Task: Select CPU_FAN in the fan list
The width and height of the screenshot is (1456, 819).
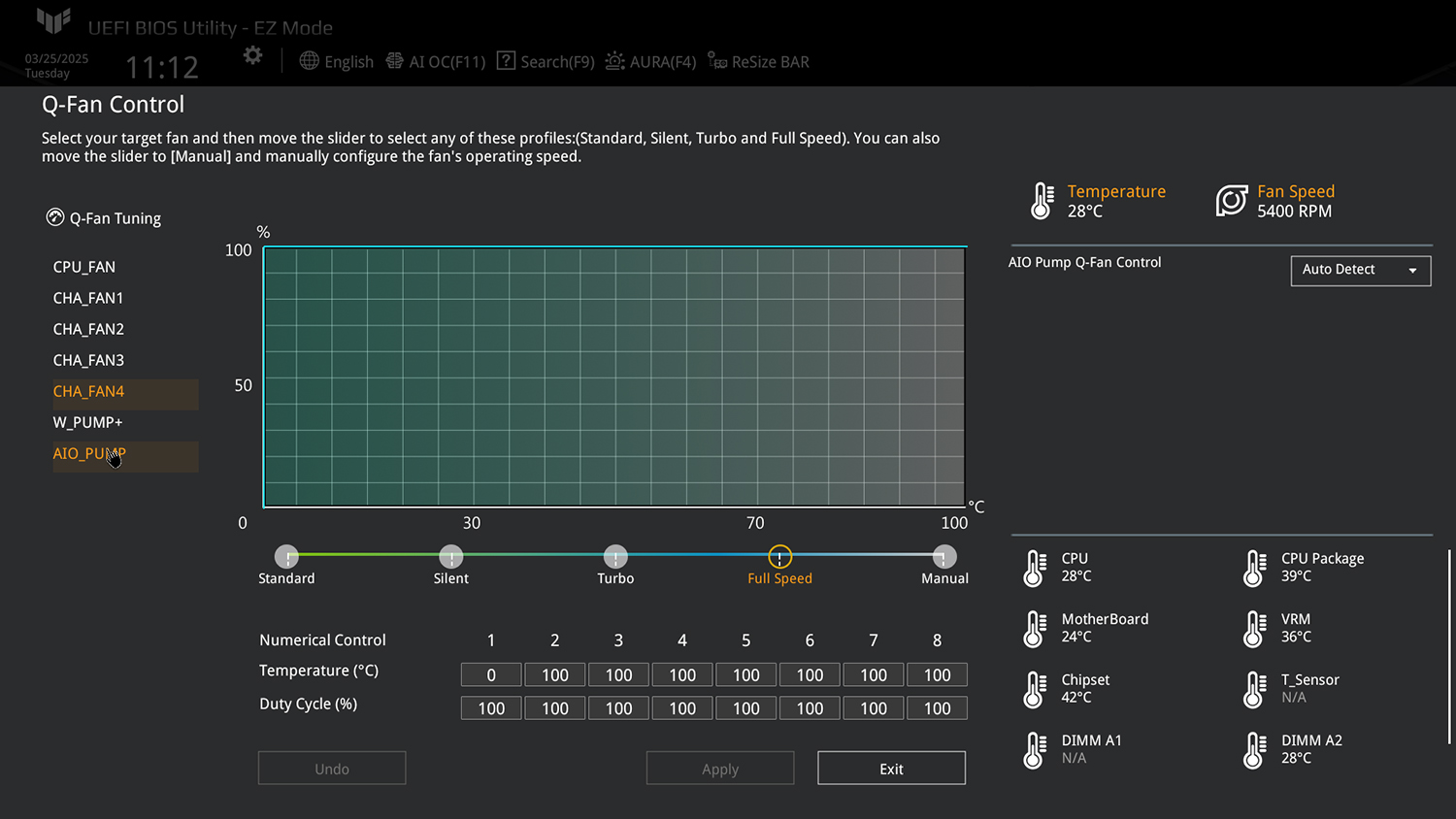Action: [x=84, y=267]
